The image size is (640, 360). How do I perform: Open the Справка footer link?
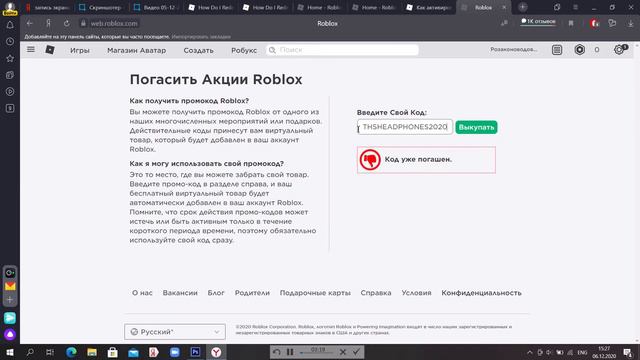[376, 293]
